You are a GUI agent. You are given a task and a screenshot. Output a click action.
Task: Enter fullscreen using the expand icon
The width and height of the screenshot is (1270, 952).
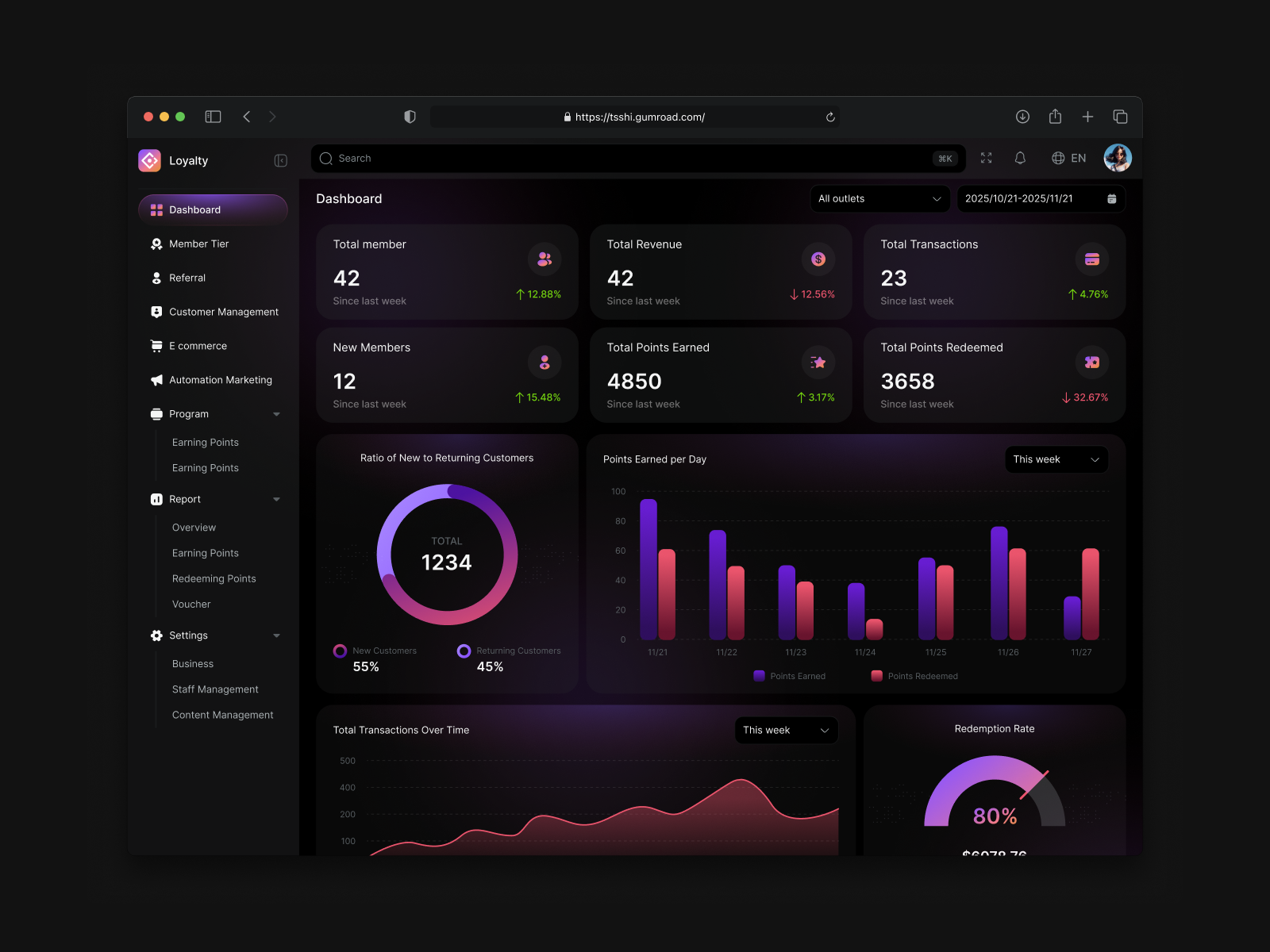coord(986,158)
